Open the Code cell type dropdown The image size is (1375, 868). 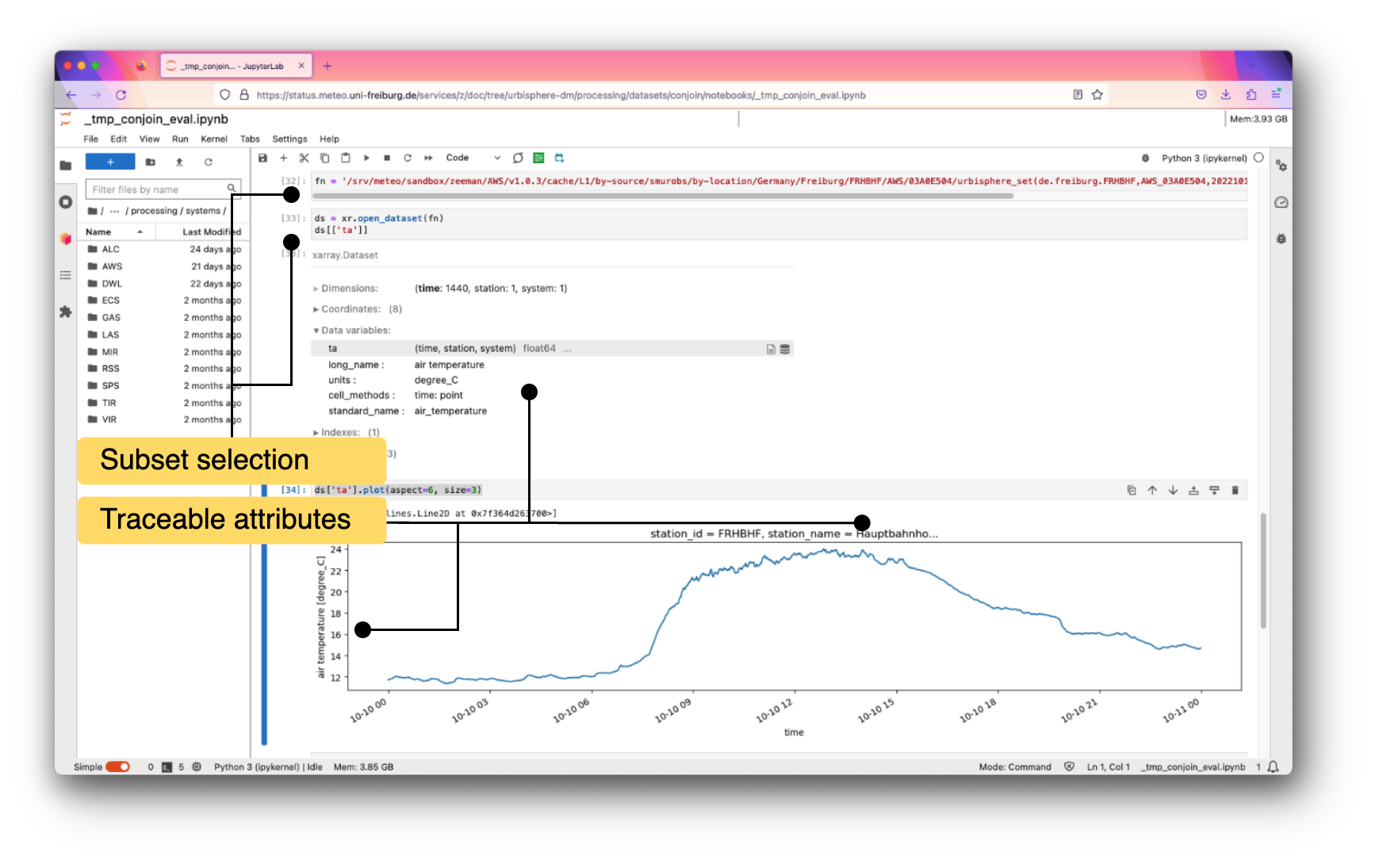[x=473, y=159]
